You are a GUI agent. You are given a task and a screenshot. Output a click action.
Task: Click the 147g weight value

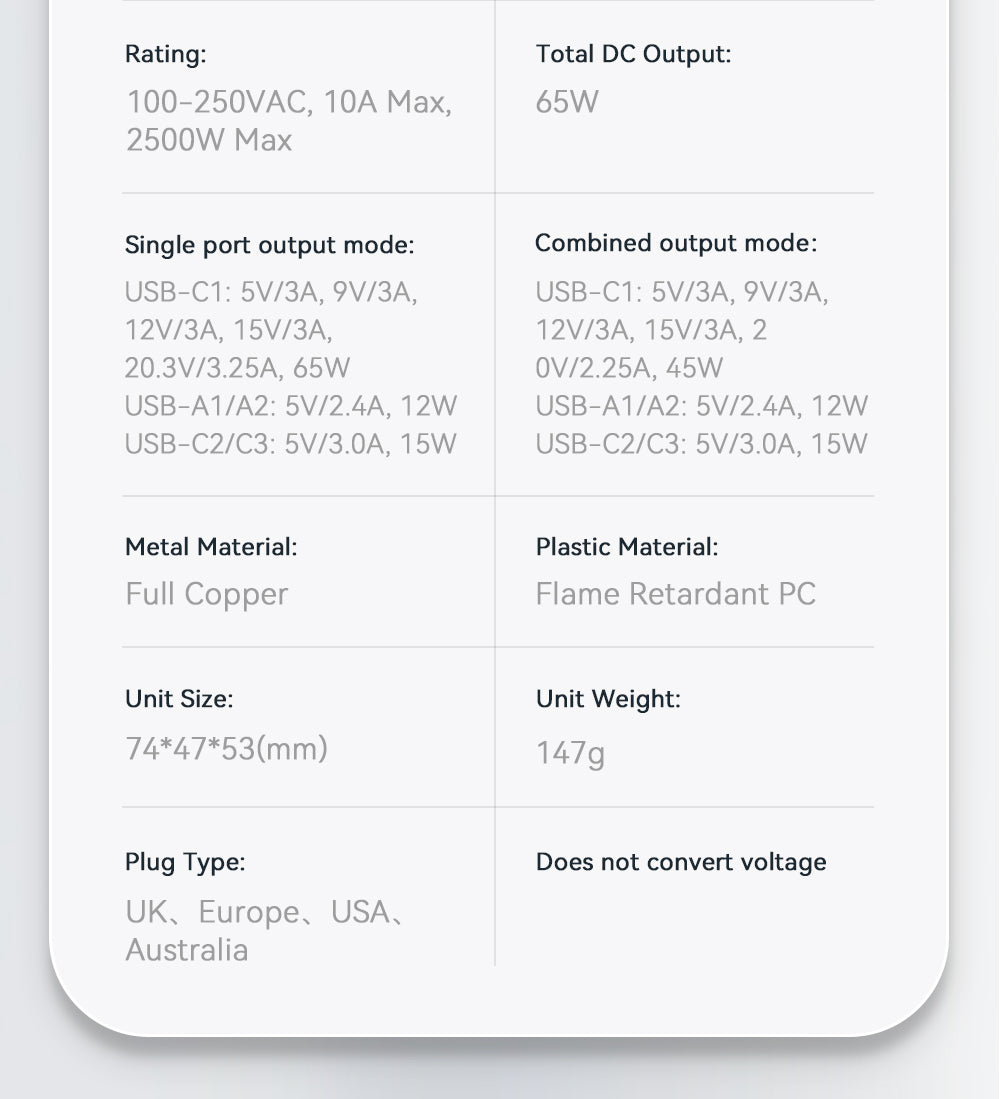(570, 752)
